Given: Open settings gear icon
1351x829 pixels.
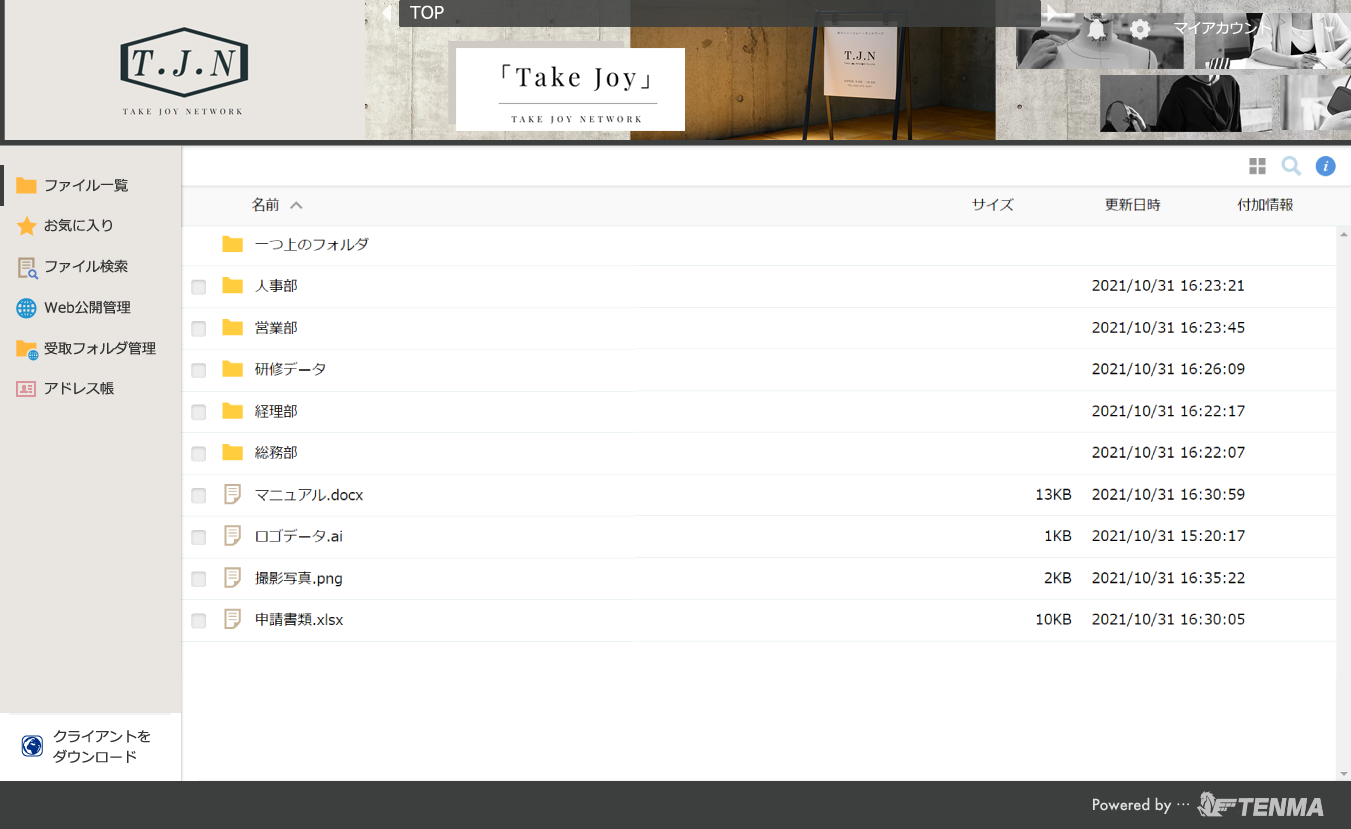Looking at the screenshot, I should [1140, 29].
